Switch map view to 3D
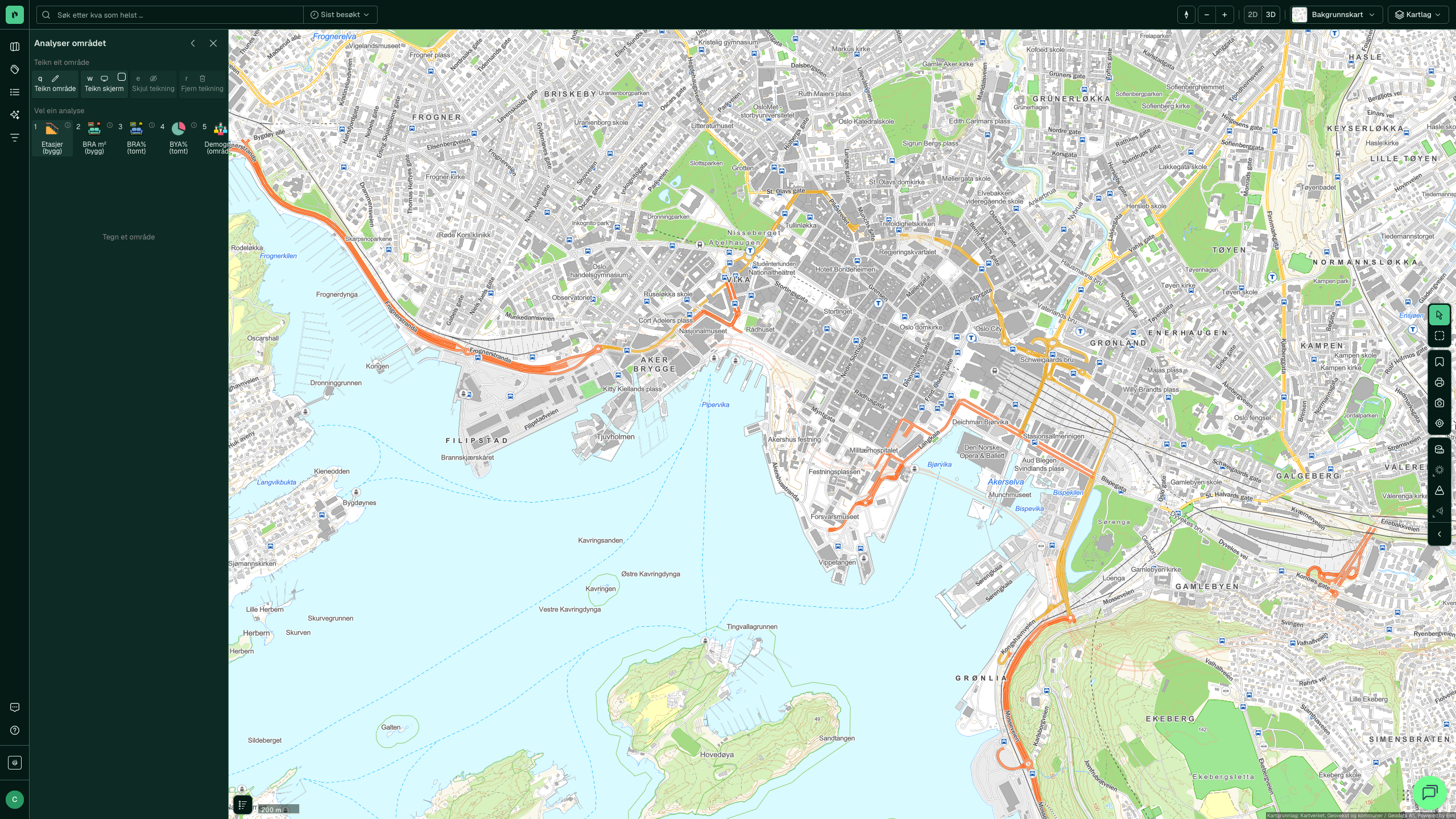 [x=1271, y=15]
